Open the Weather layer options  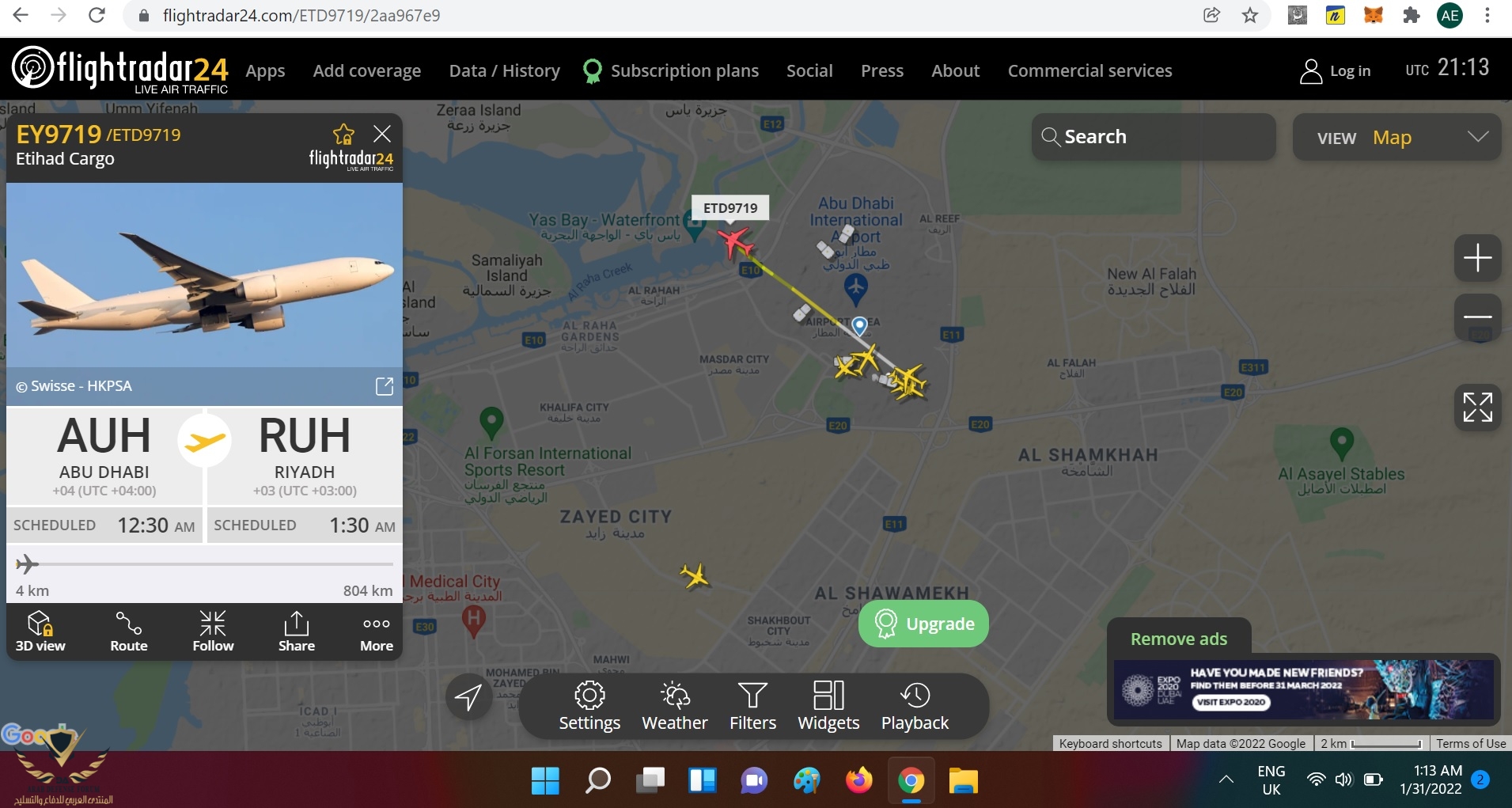pos(675,707)
